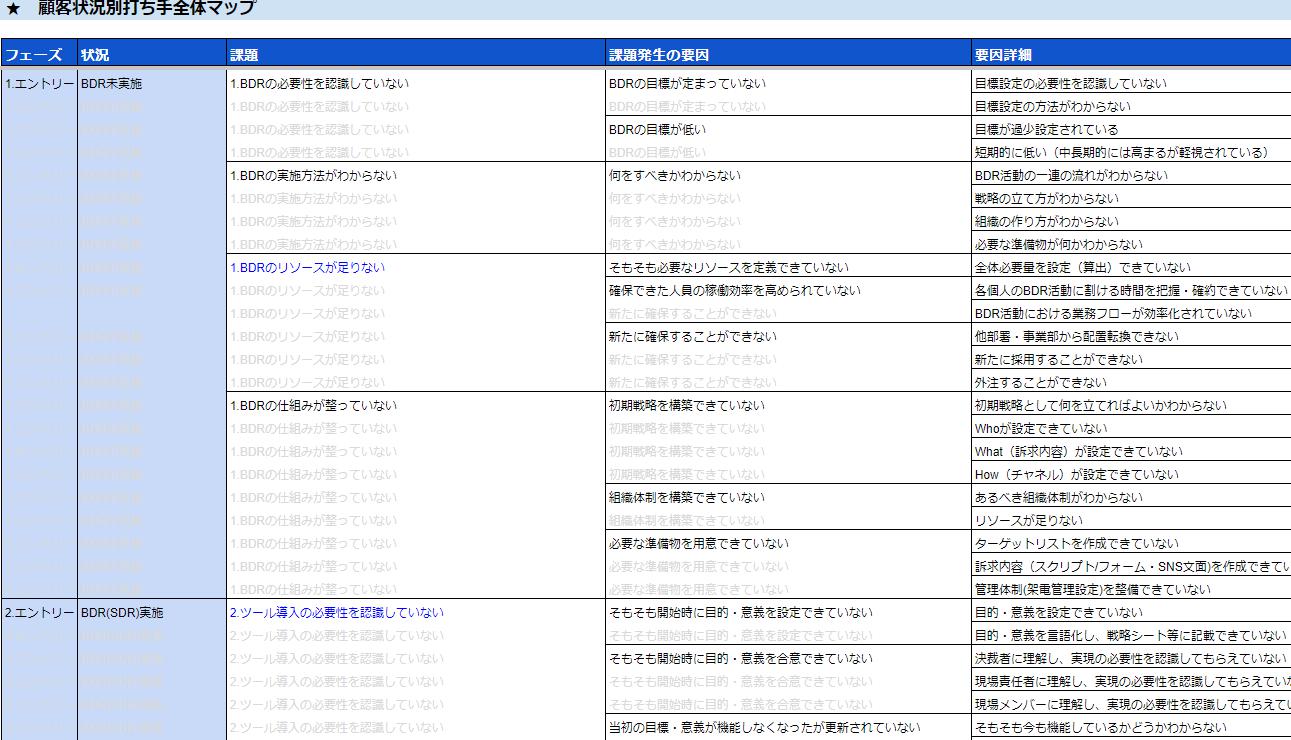Select black-text cell 1.BDRの必要性を認識していない
The image size is (1291, 740).
coord(416,84)
